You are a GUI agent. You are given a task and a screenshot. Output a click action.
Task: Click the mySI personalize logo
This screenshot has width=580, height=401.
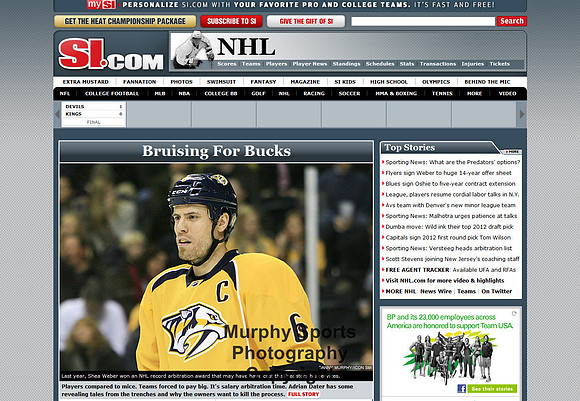point(101,4)
